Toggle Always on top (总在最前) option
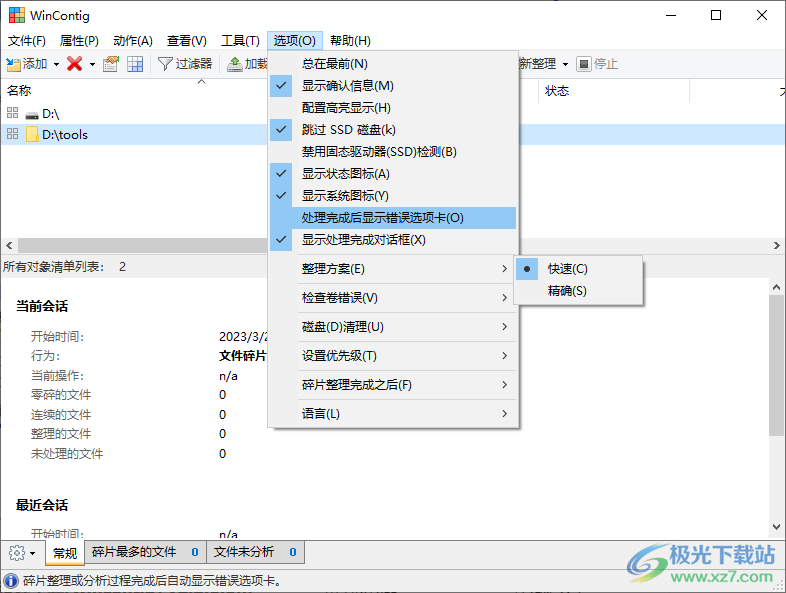This screenshot has width=786, height=593. [392, 64]
